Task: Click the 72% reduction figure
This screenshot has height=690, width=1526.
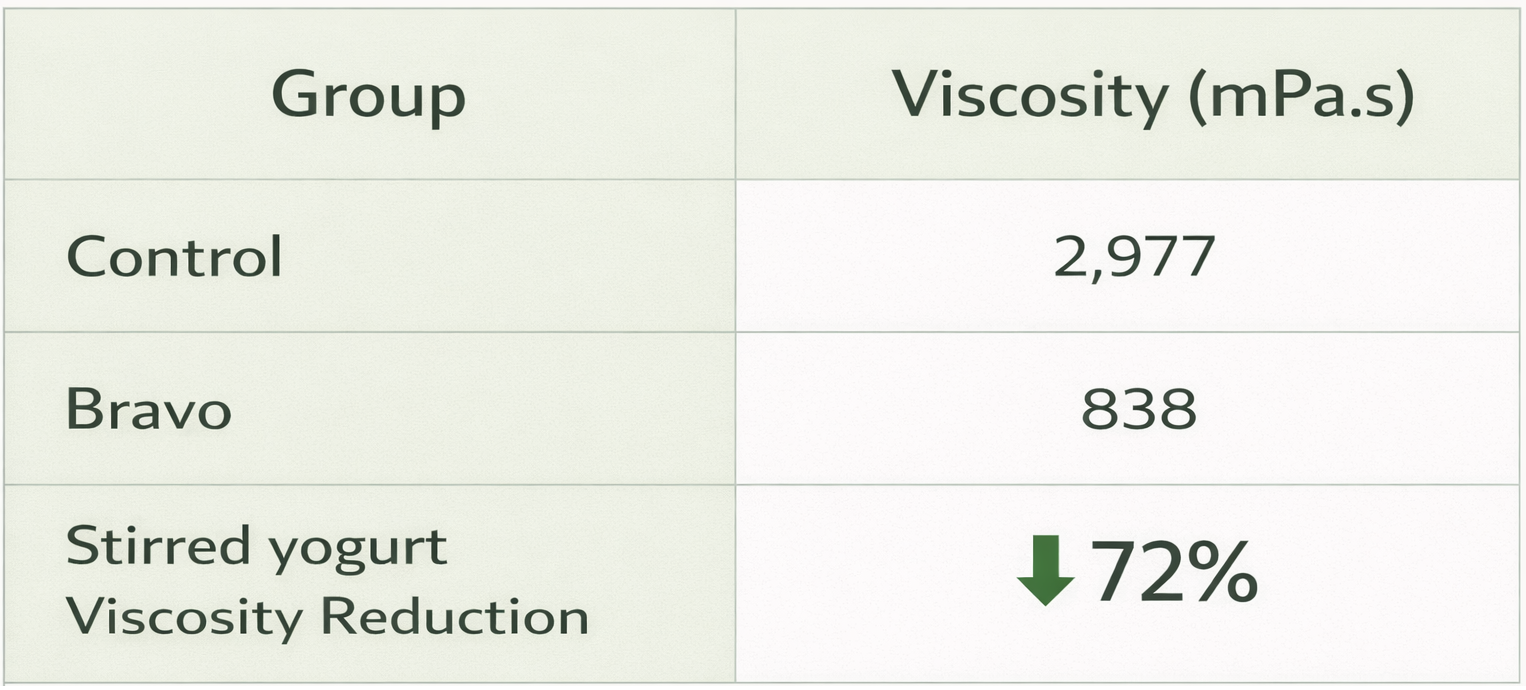Action: tap(1172, 573)
